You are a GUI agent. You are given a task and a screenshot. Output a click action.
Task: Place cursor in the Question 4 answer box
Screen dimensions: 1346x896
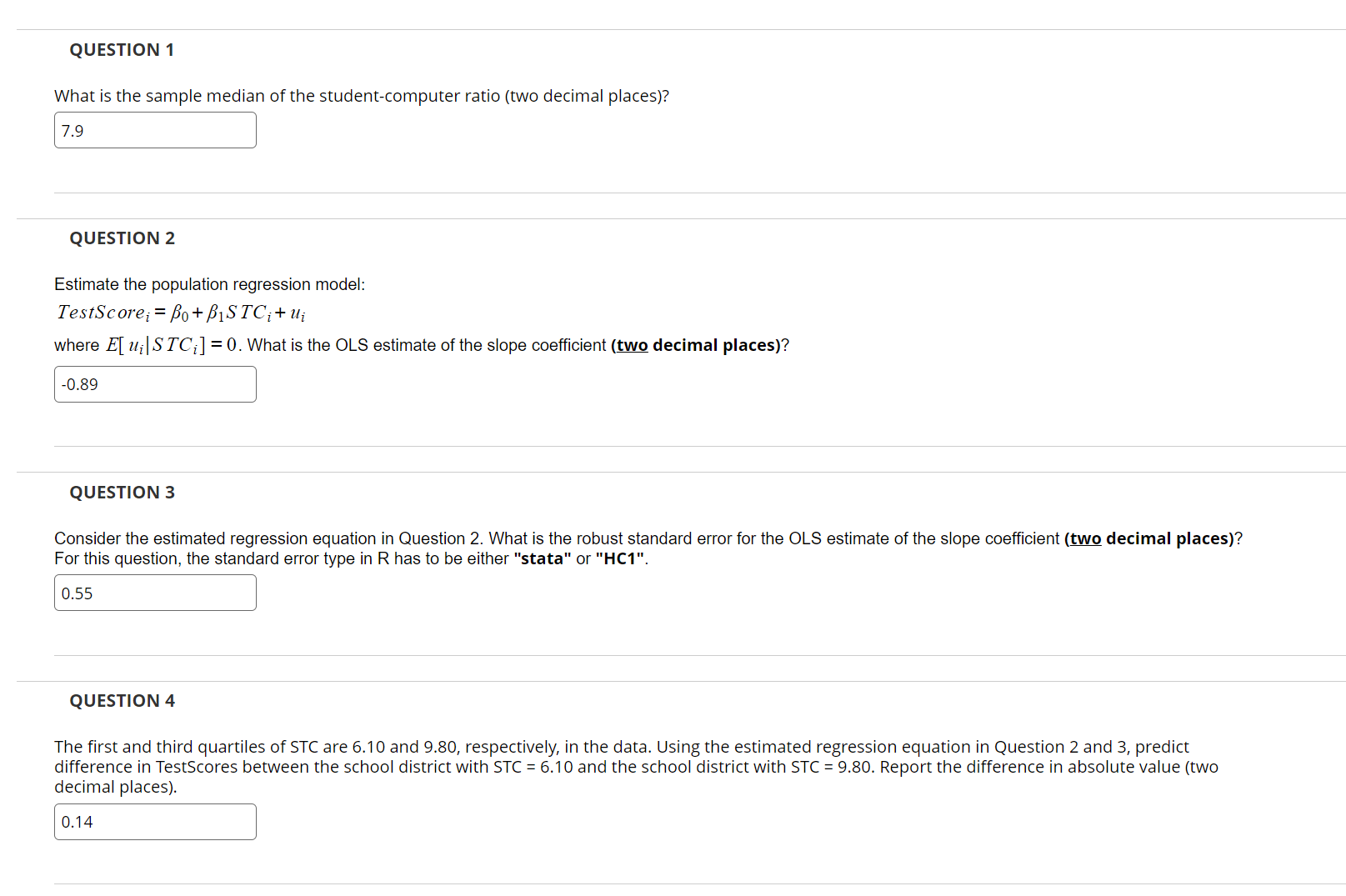pos(155,822)
